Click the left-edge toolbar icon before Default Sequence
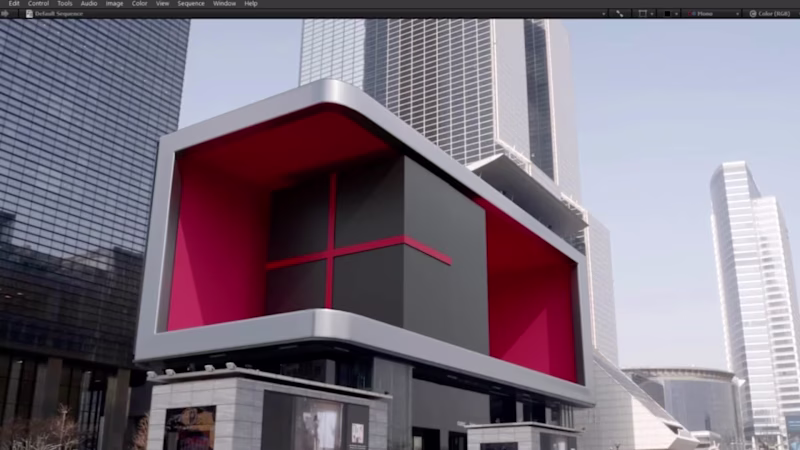 (x=5, y=14)
